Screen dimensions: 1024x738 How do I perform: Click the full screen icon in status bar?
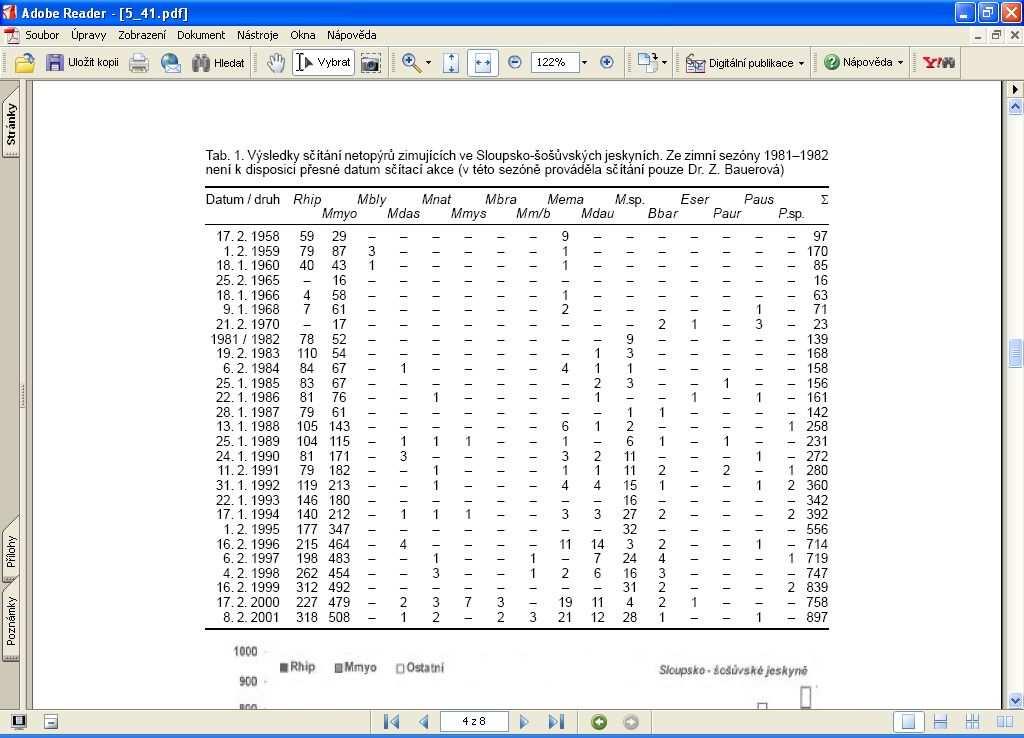[x=18, y=722]
